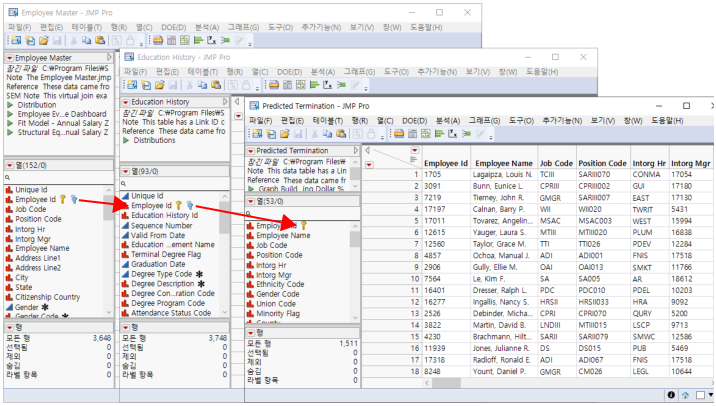Open red triangle menu beside Employee Master title
The width and height of the screenshot is (716, 406).
coord(10,58)
